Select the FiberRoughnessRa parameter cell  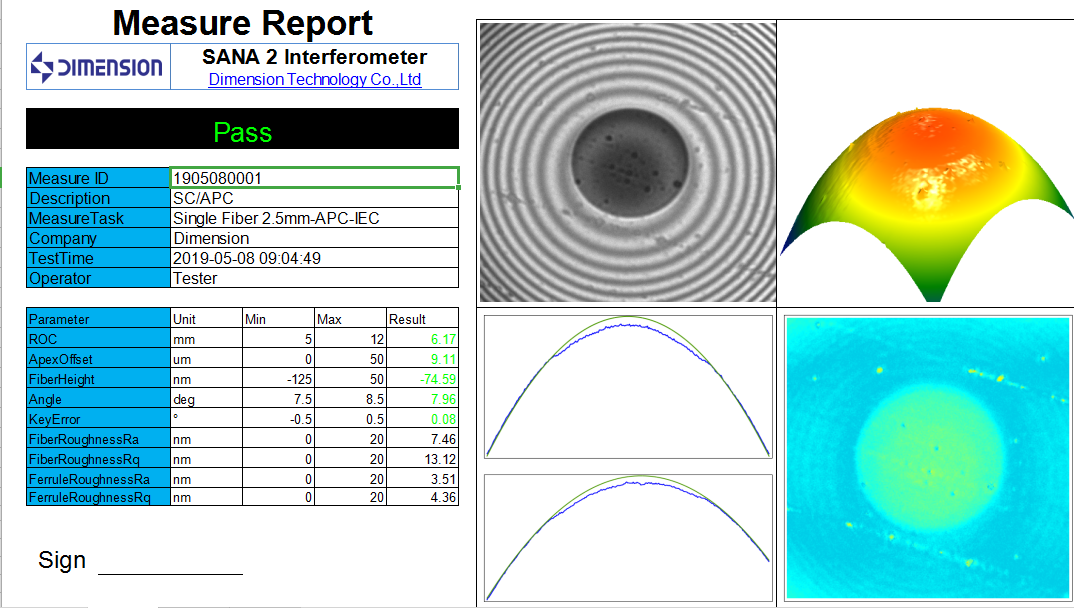point(98,438)
